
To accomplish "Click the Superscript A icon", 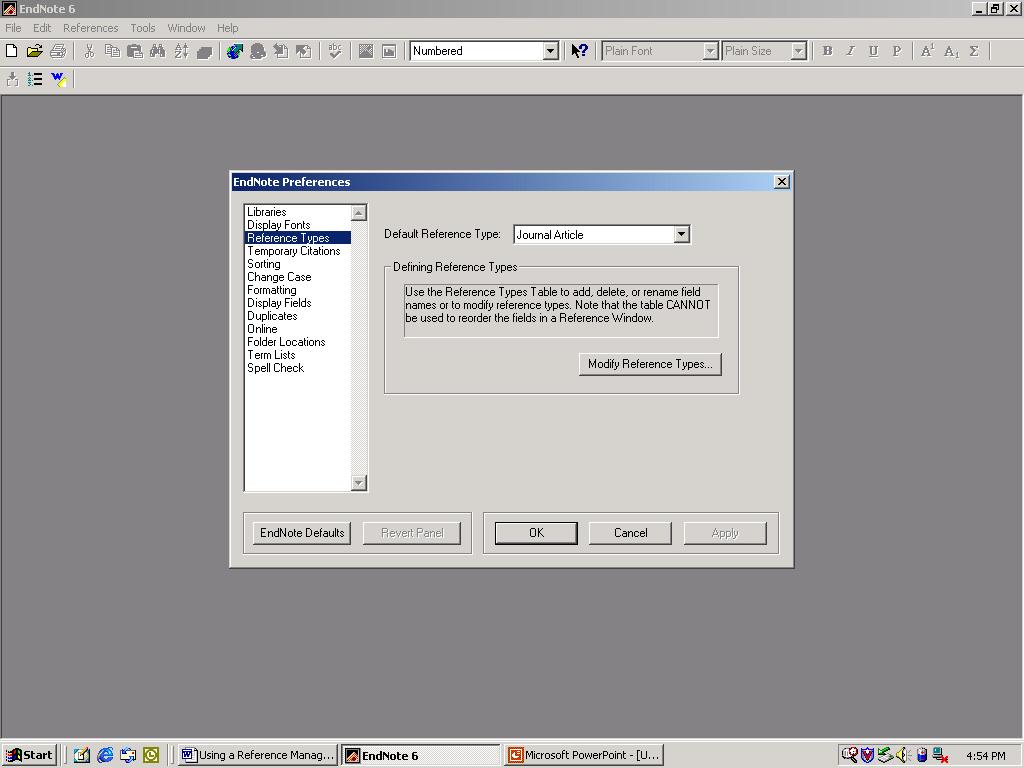I will [x=927, y=51].
